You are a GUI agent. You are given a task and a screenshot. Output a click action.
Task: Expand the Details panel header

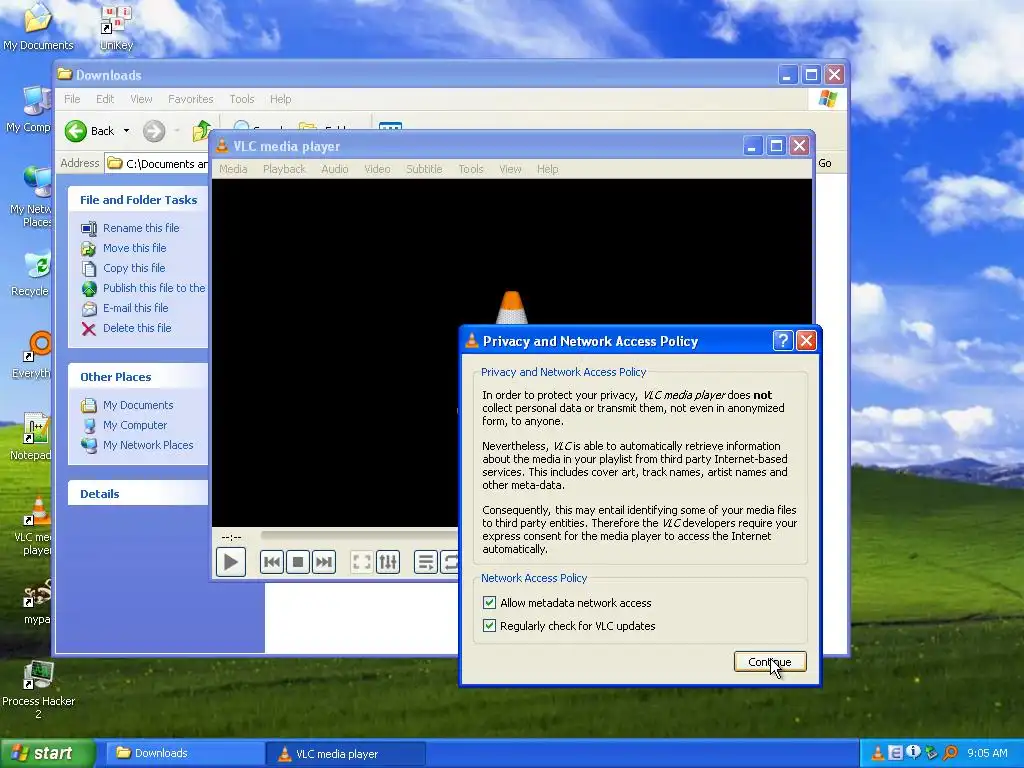pos(138,494)
